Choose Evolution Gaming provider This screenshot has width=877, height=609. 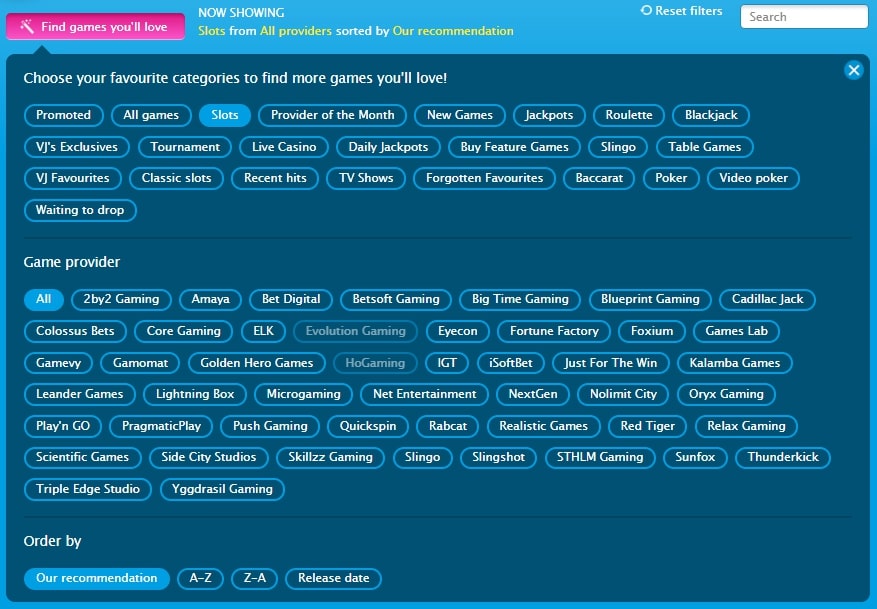point(356,331)
